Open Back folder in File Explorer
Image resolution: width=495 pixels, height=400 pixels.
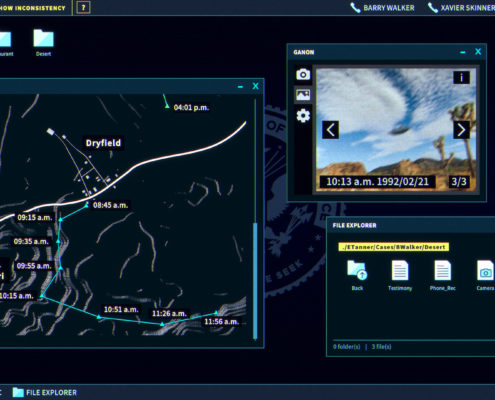tap(357, 275)
